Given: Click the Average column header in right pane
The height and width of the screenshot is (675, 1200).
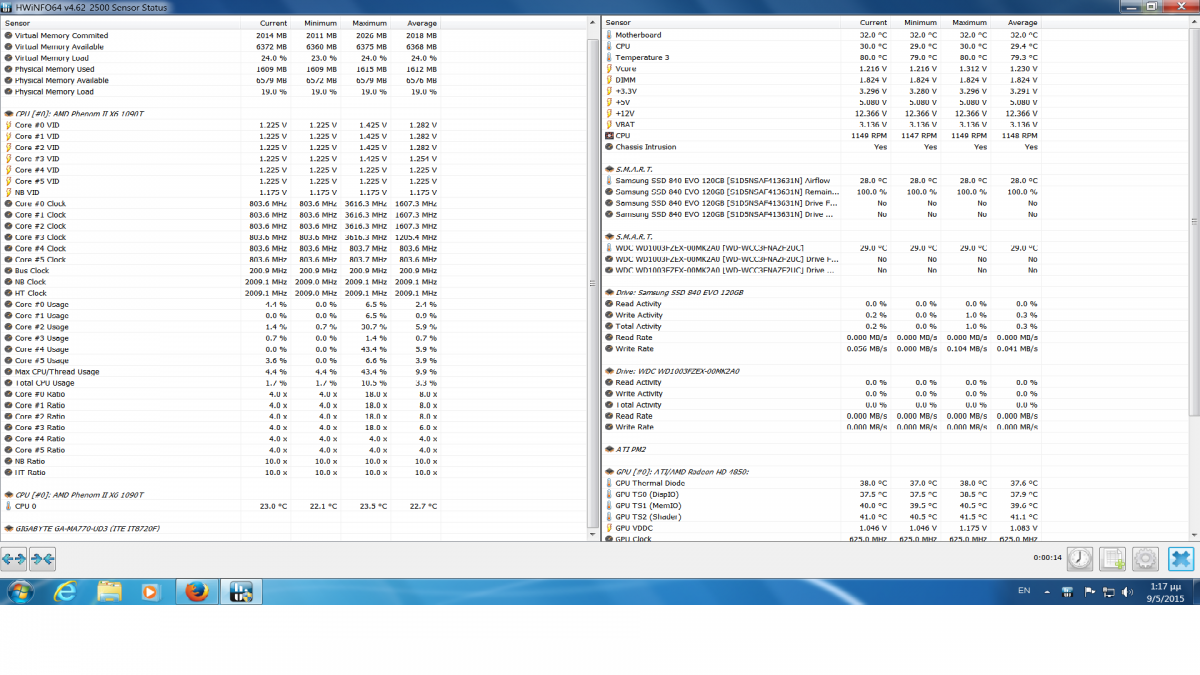Looking at the screenshot, I should (1022, 22).
